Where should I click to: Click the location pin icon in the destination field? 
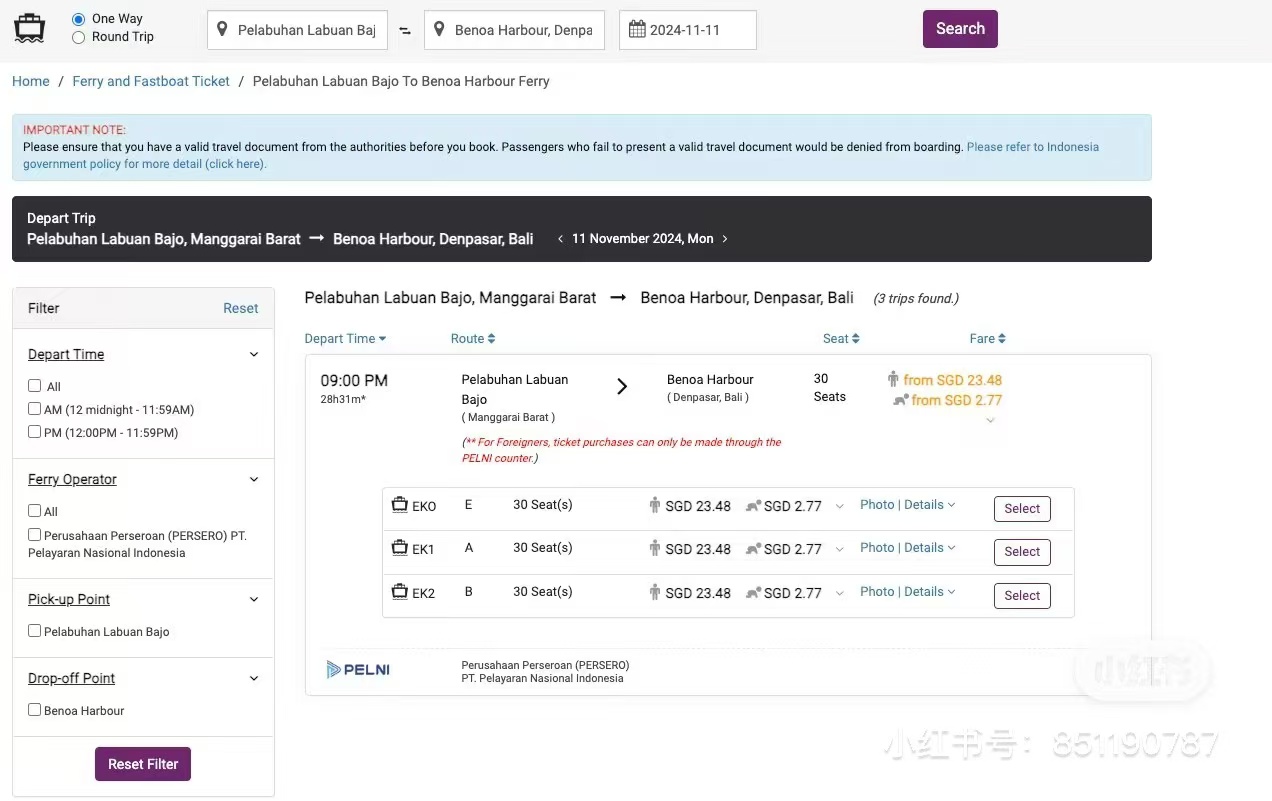coord(439,30)
